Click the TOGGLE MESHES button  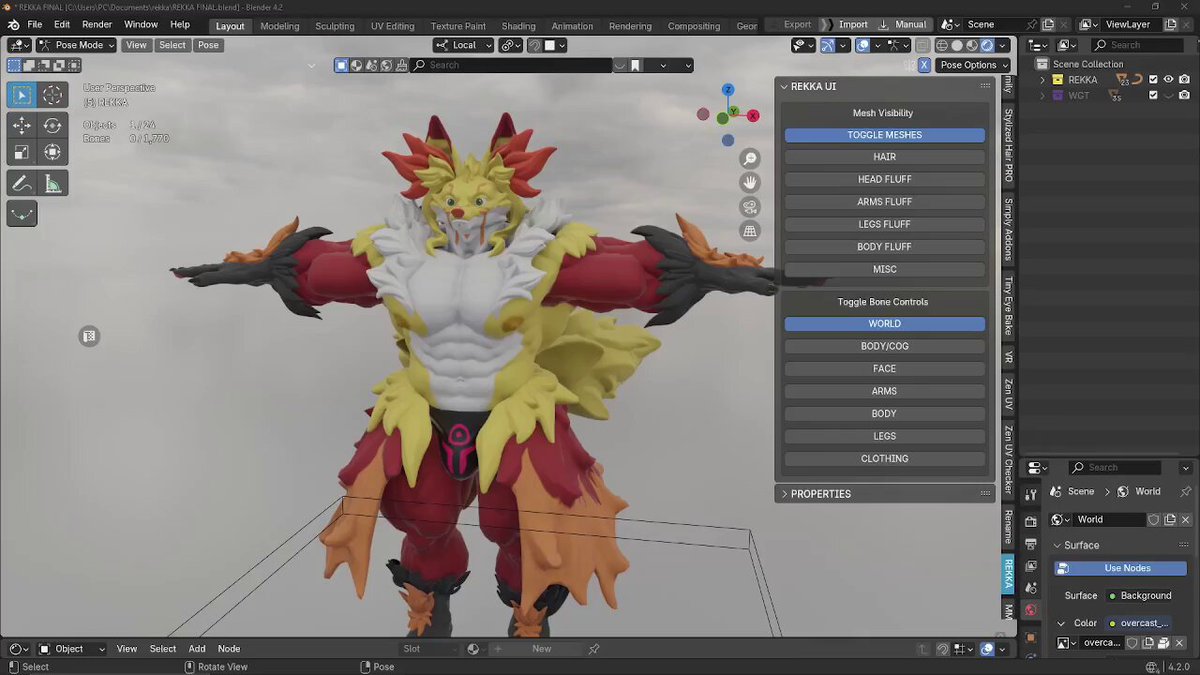click(x=885, y=135)
